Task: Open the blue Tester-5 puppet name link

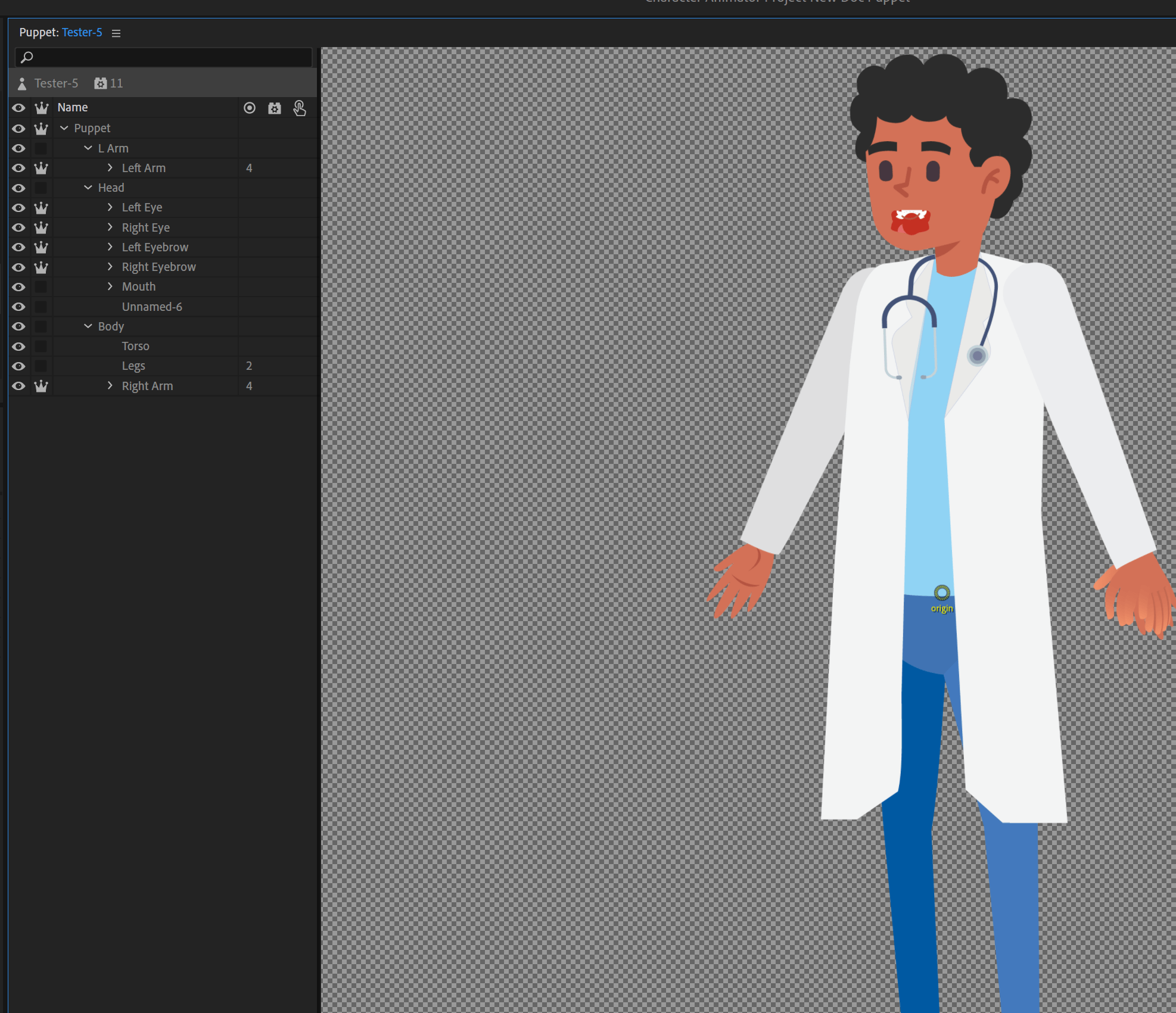Action: pos(82,33)
